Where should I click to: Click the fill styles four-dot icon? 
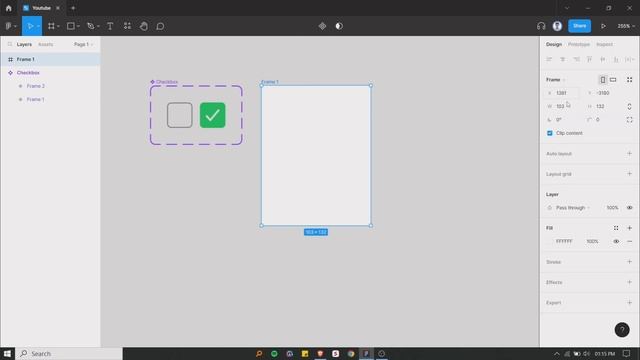pyautogui.click(x=616, y=228)
